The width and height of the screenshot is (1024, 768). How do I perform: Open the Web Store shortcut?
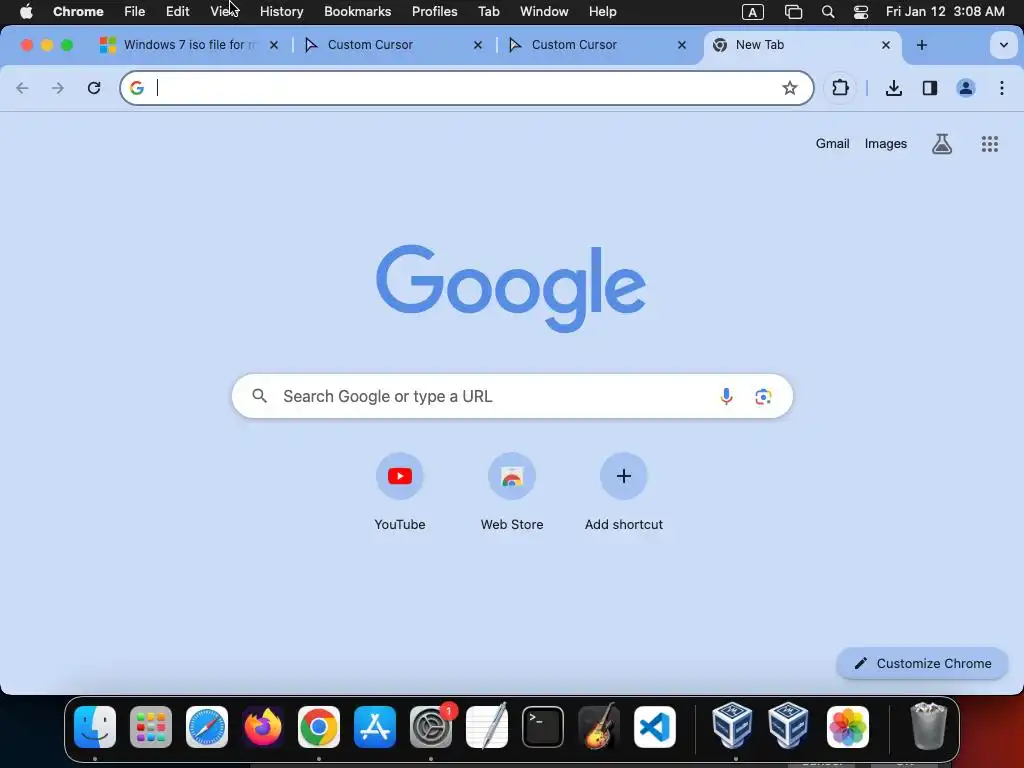pyautogui.click(x=512, y=491)
